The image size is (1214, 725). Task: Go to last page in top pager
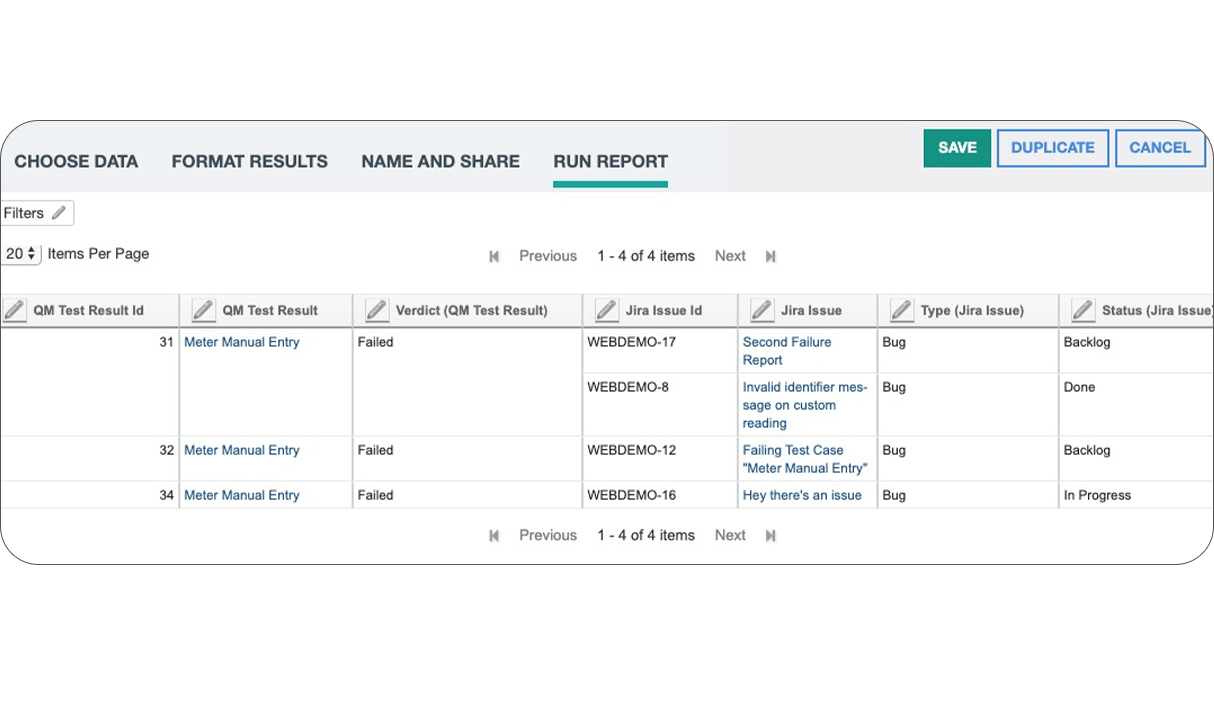click(x=770, y=256)
